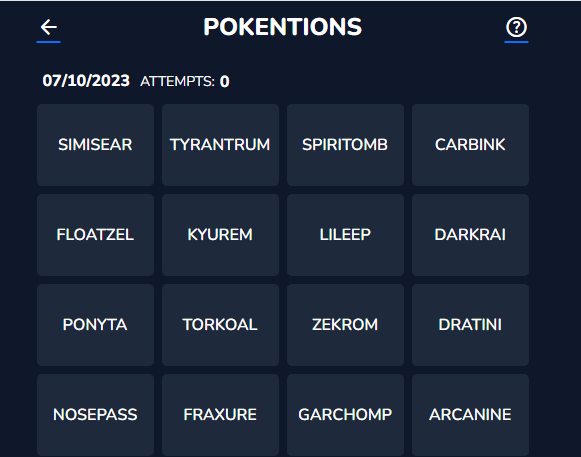Choose the ARCANINE tile
Viewport: 581px width, 457px height.
point(470,415)
